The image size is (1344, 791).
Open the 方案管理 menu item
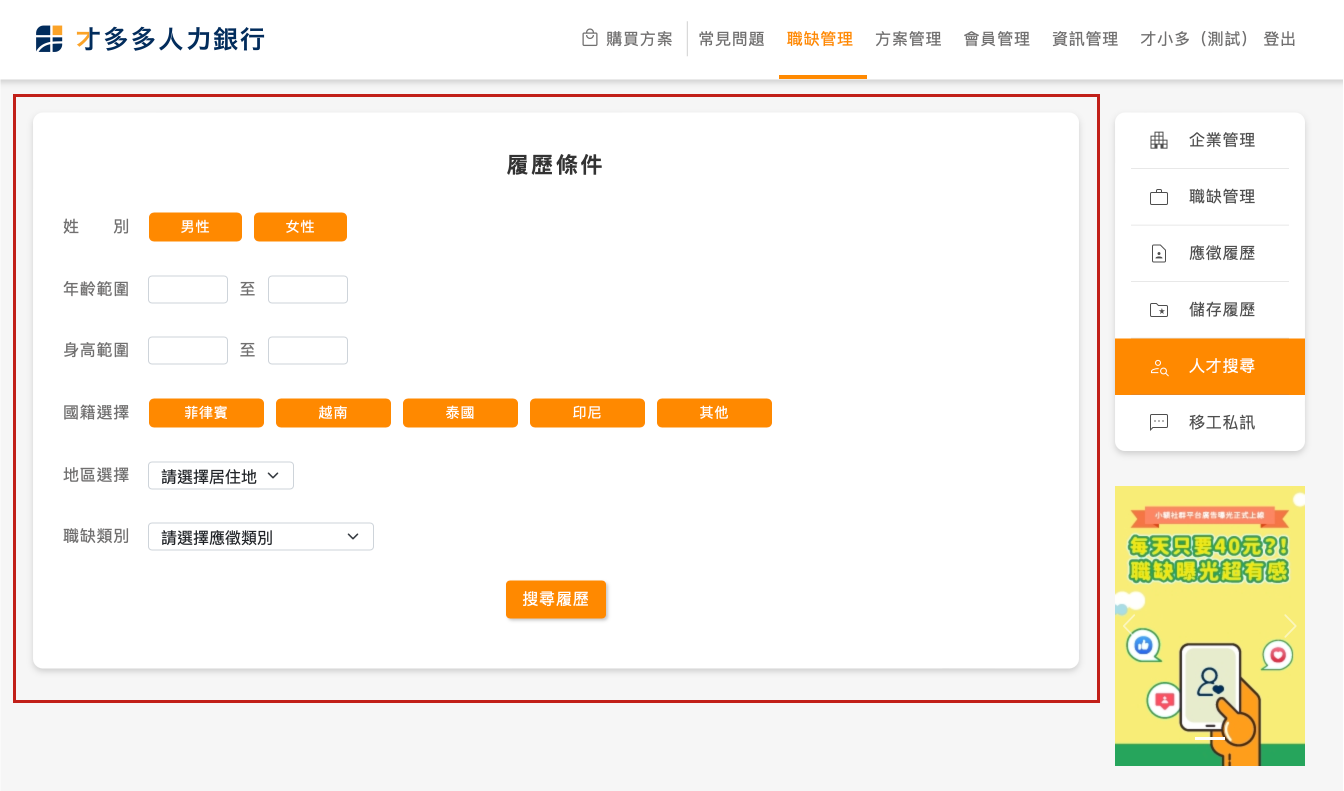pos(908,39)
